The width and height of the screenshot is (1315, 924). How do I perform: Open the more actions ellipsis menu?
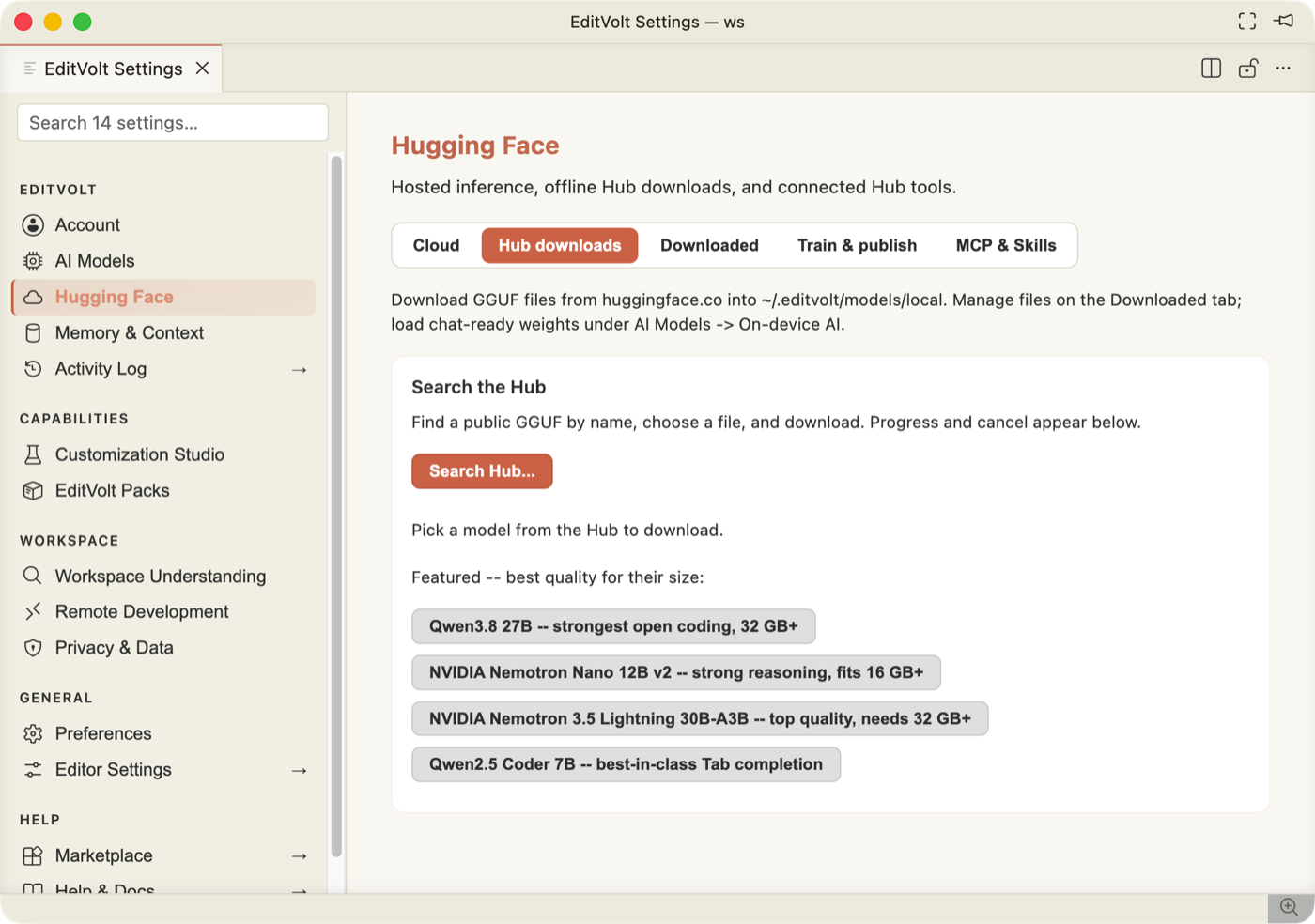(1283, 69)
